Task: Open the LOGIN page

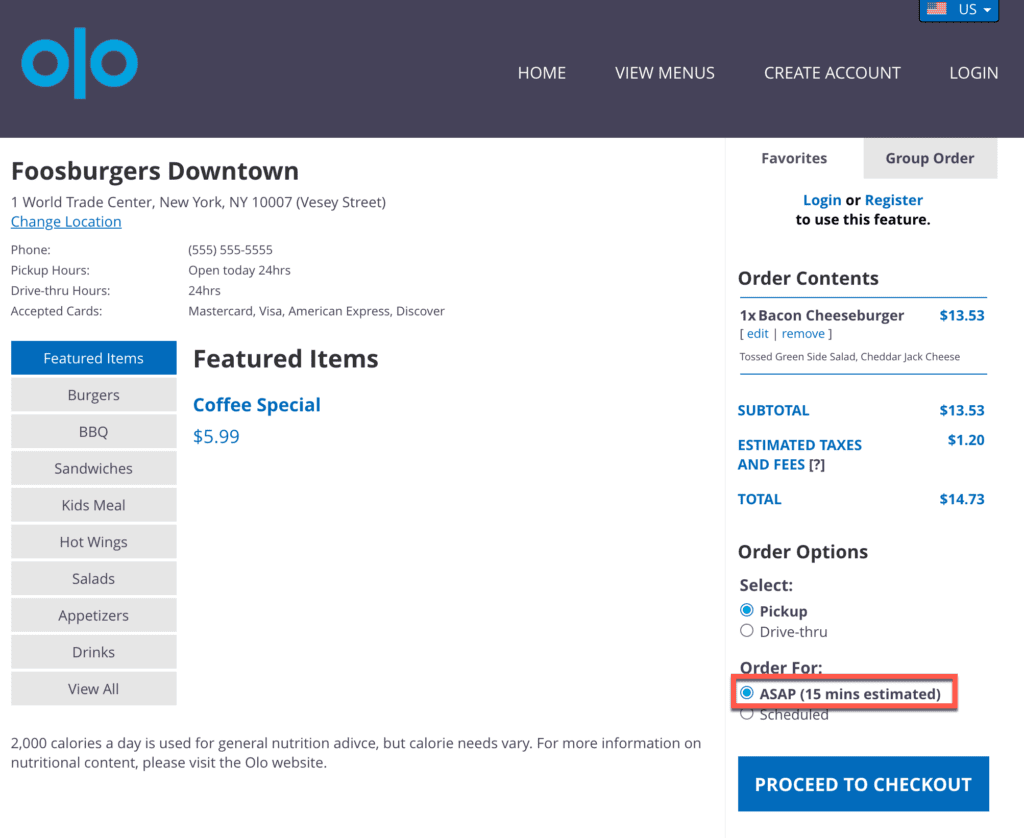Action: coord(973,72)
